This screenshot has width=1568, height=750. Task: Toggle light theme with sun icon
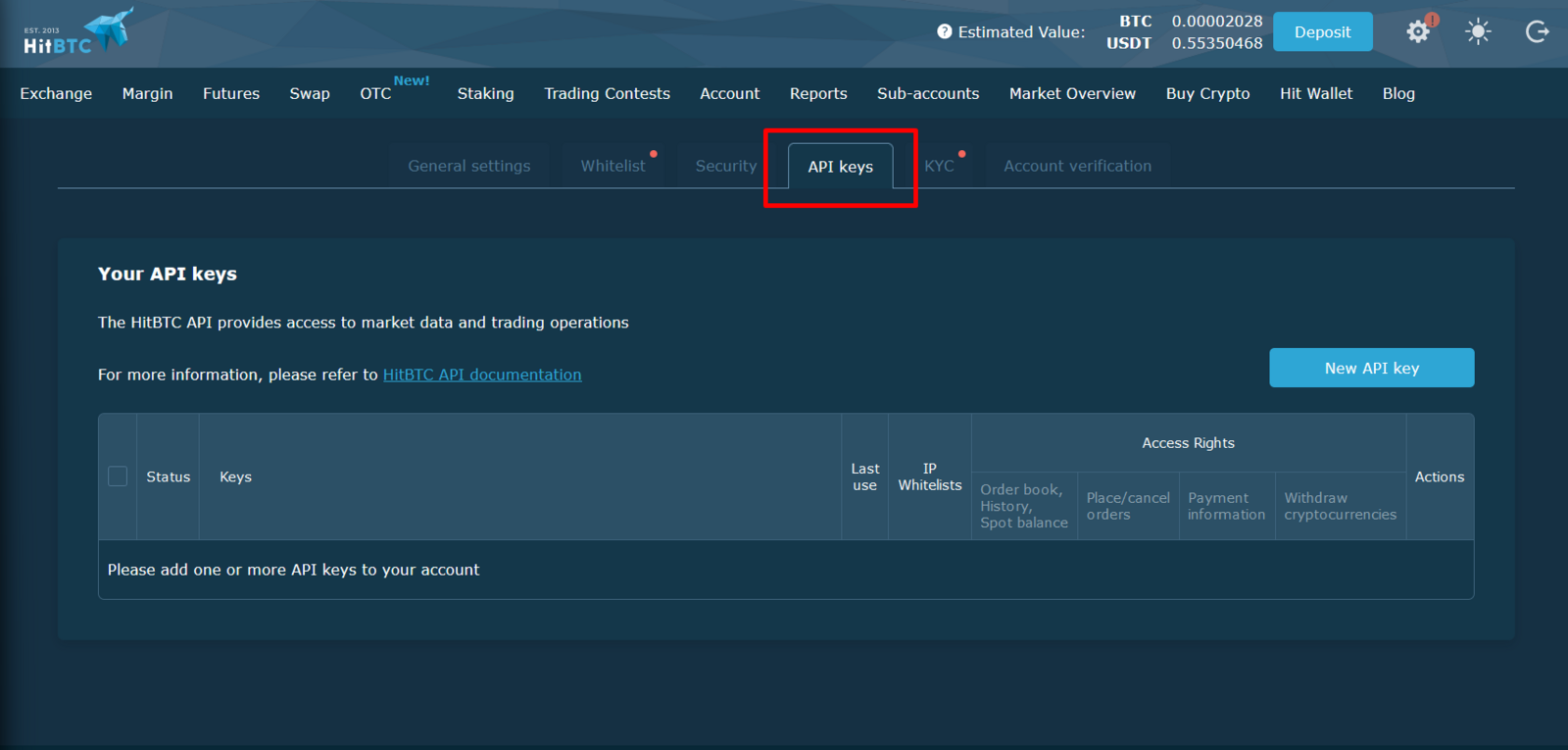click(1478, 32)
